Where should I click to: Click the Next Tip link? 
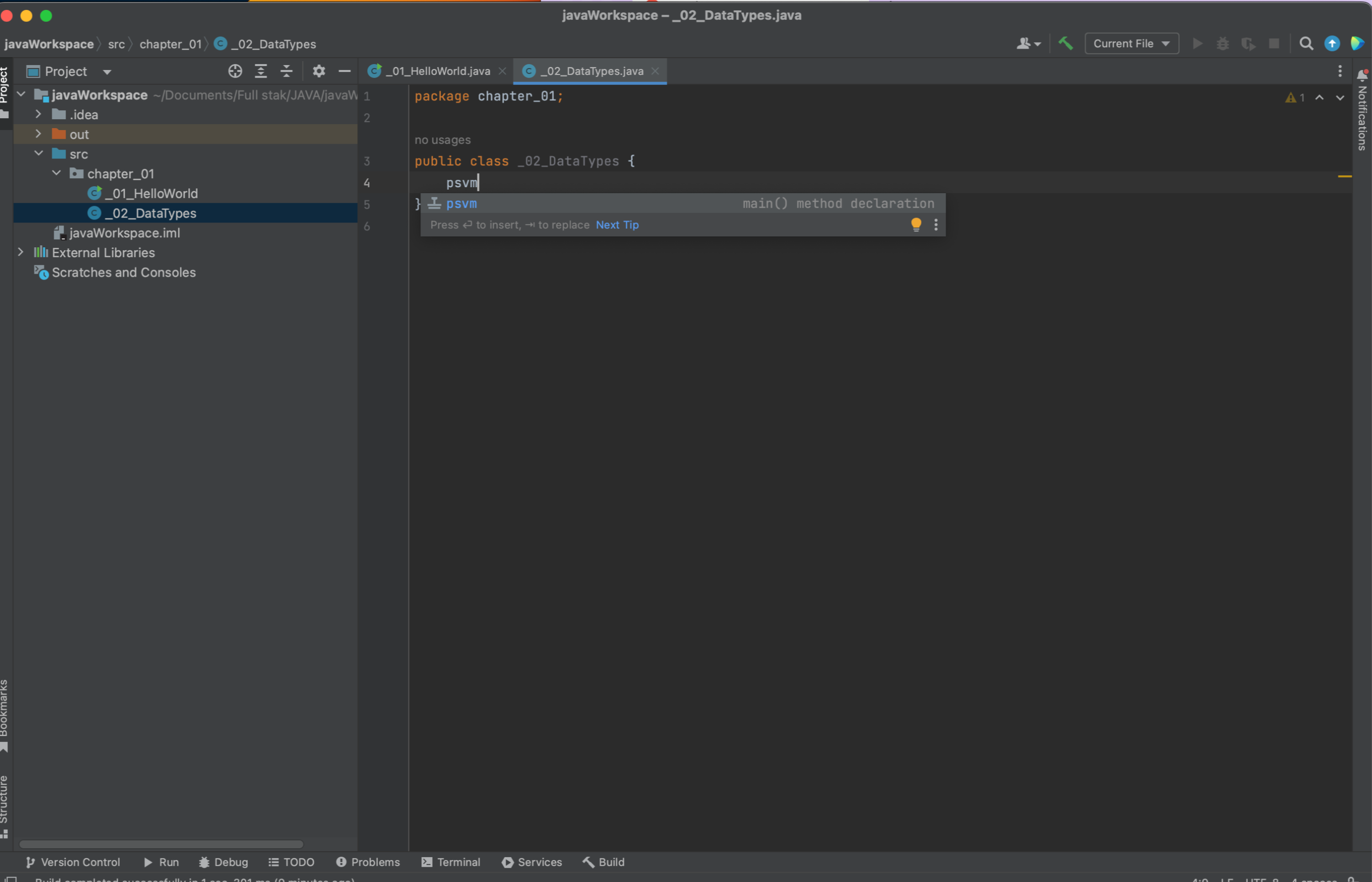[x=617, y=225]
